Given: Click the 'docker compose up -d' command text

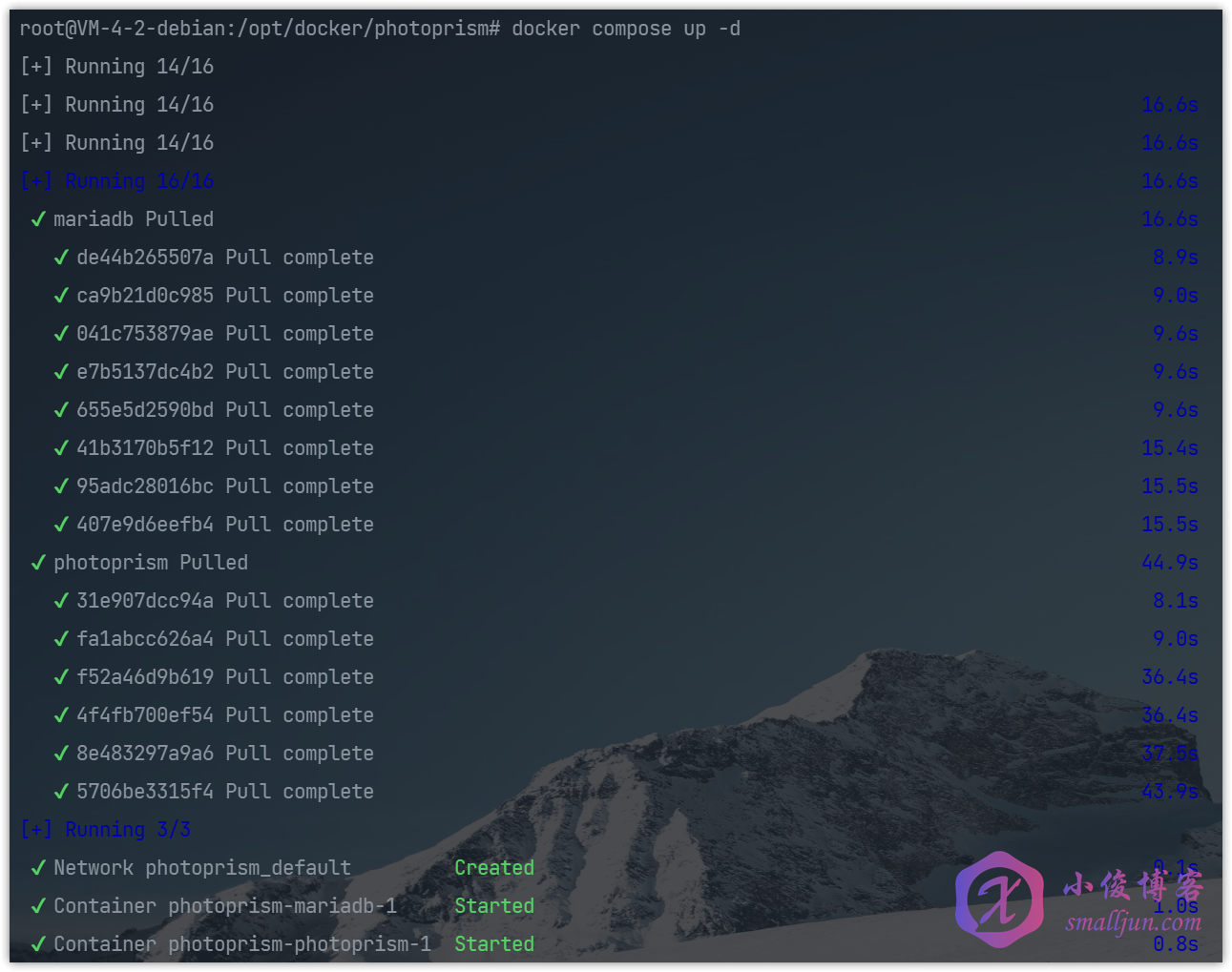Looking at the screenshot, I should pos(626,29).
